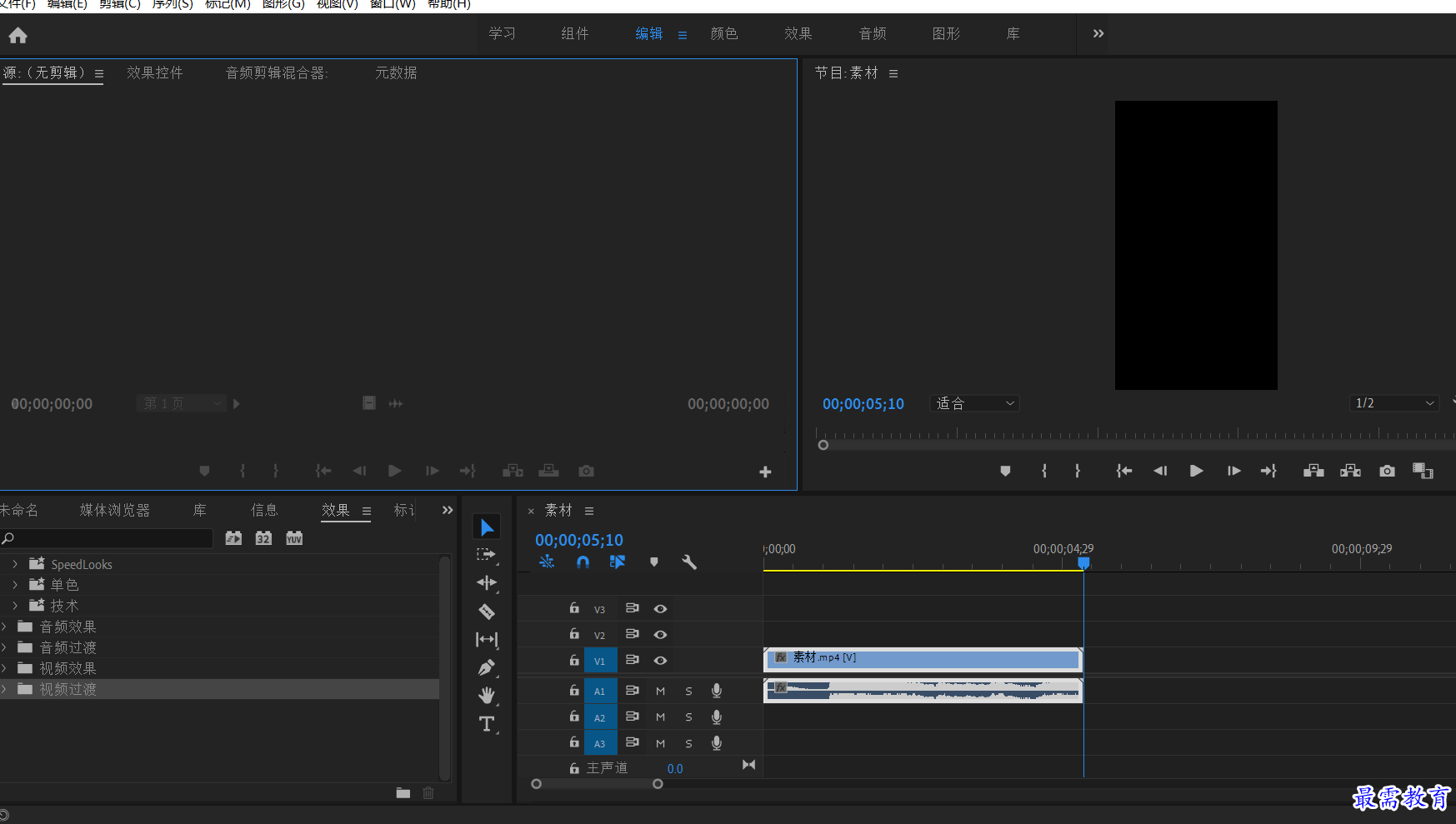Toggle V1 track output eye
The image size is (1456, 824).
tap(660, 661)
